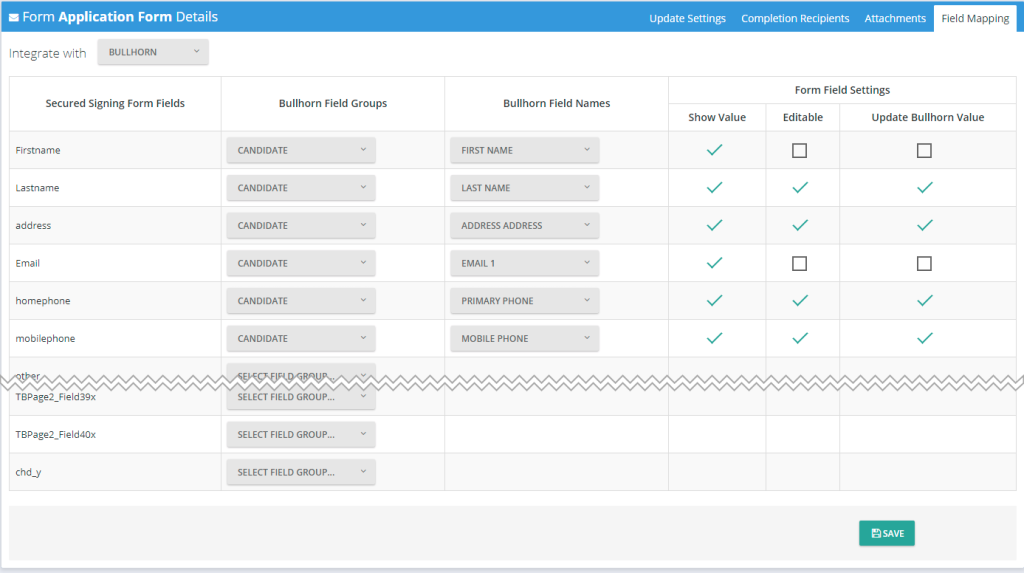
Task: Uncheck Update Bullhorn Value for mobilephone
Action: click(925, 338)
